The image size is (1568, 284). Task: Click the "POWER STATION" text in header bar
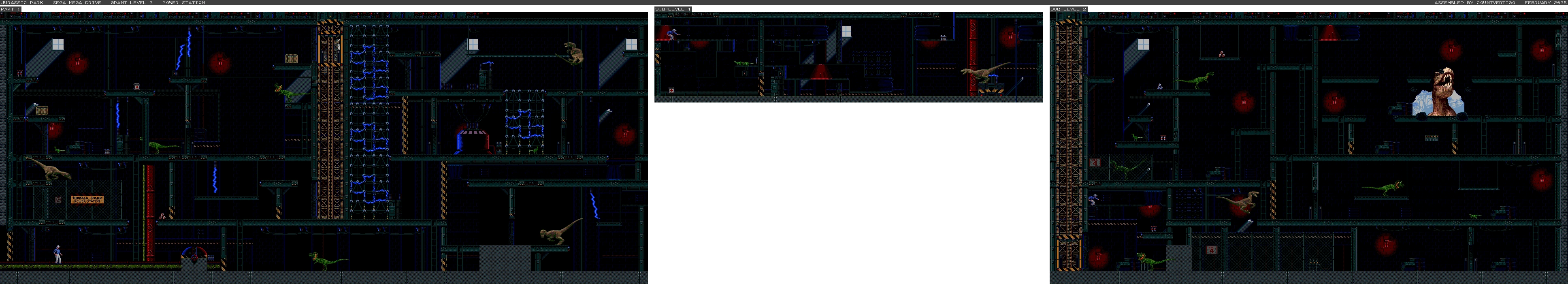tap(183, 2)
